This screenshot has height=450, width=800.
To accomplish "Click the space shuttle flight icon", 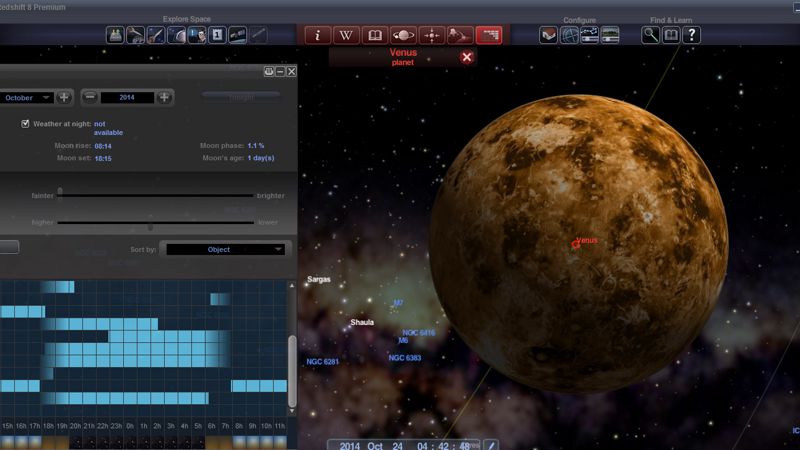I will [x=136, y=35].
